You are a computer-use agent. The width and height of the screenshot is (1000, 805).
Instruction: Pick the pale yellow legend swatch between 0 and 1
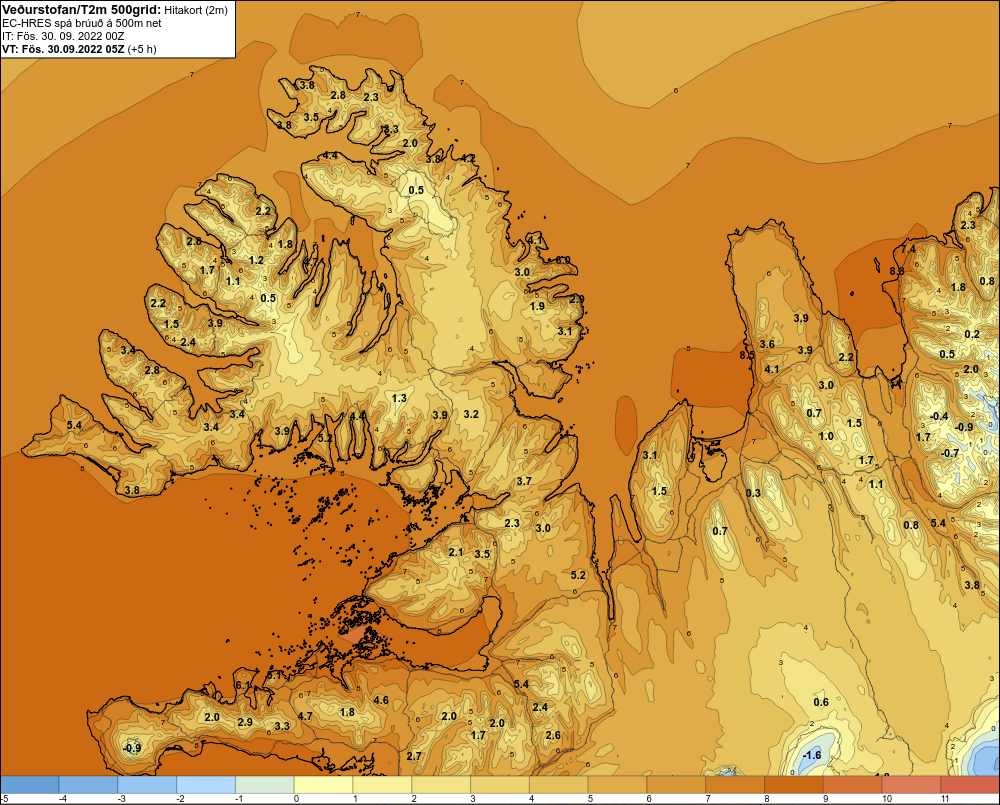click(323, 785)
